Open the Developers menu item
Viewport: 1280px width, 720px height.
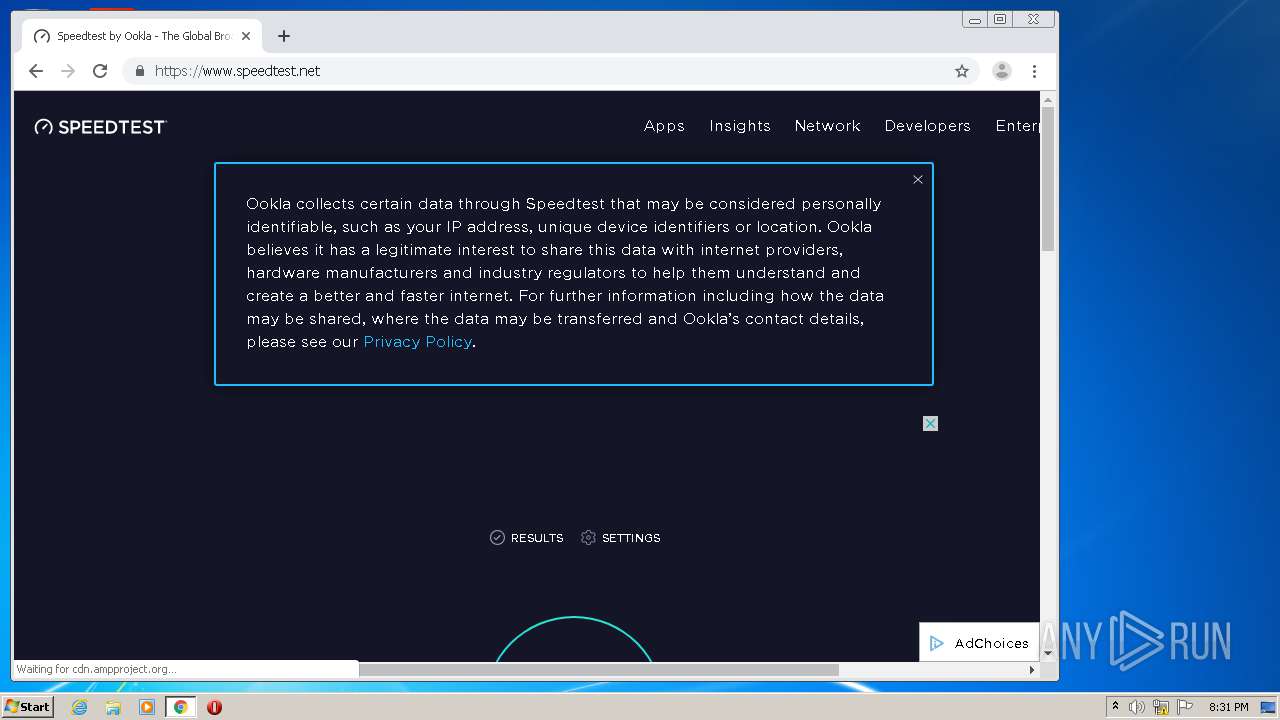(927, 126)
